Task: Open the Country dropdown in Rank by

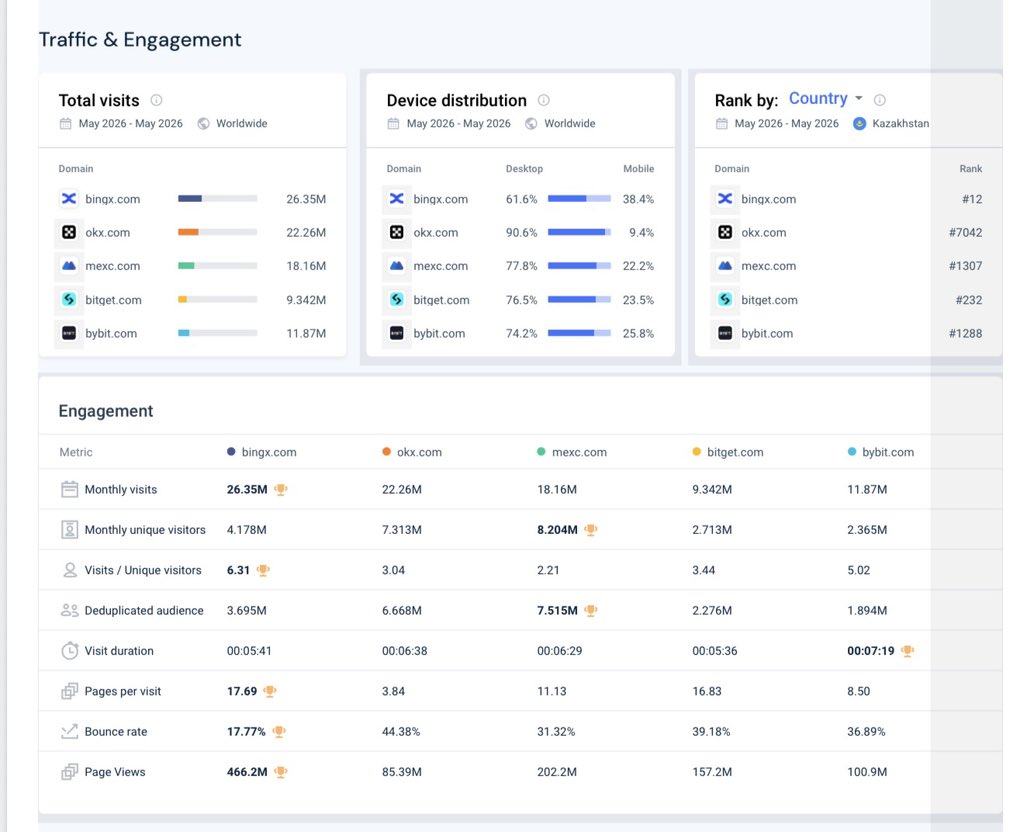Action: click(825, 99)
